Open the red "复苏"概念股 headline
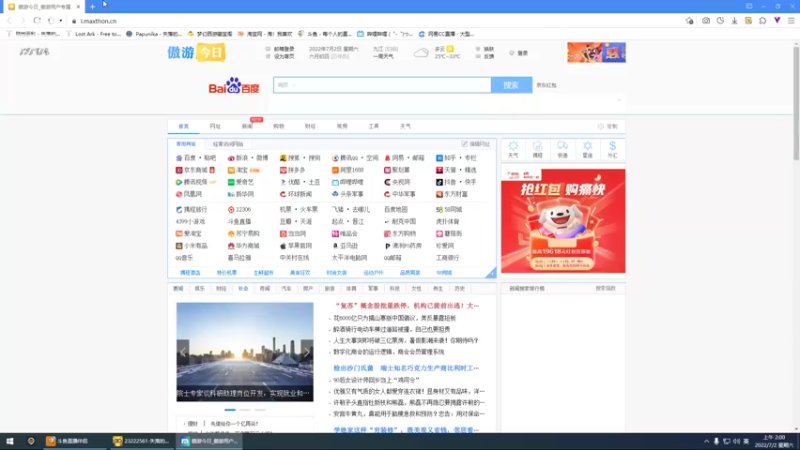The height and width of the screenshot is (450, 800). 406,306
